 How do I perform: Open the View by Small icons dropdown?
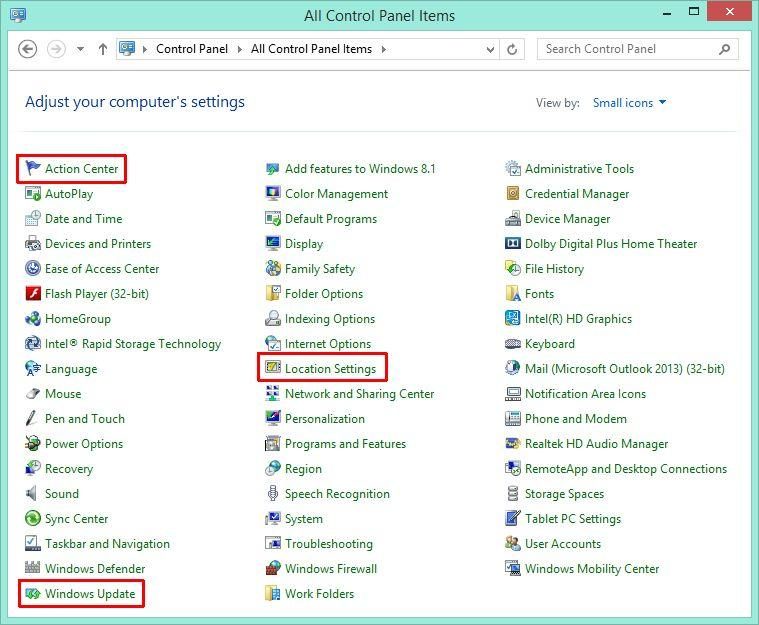coord(630,103)
